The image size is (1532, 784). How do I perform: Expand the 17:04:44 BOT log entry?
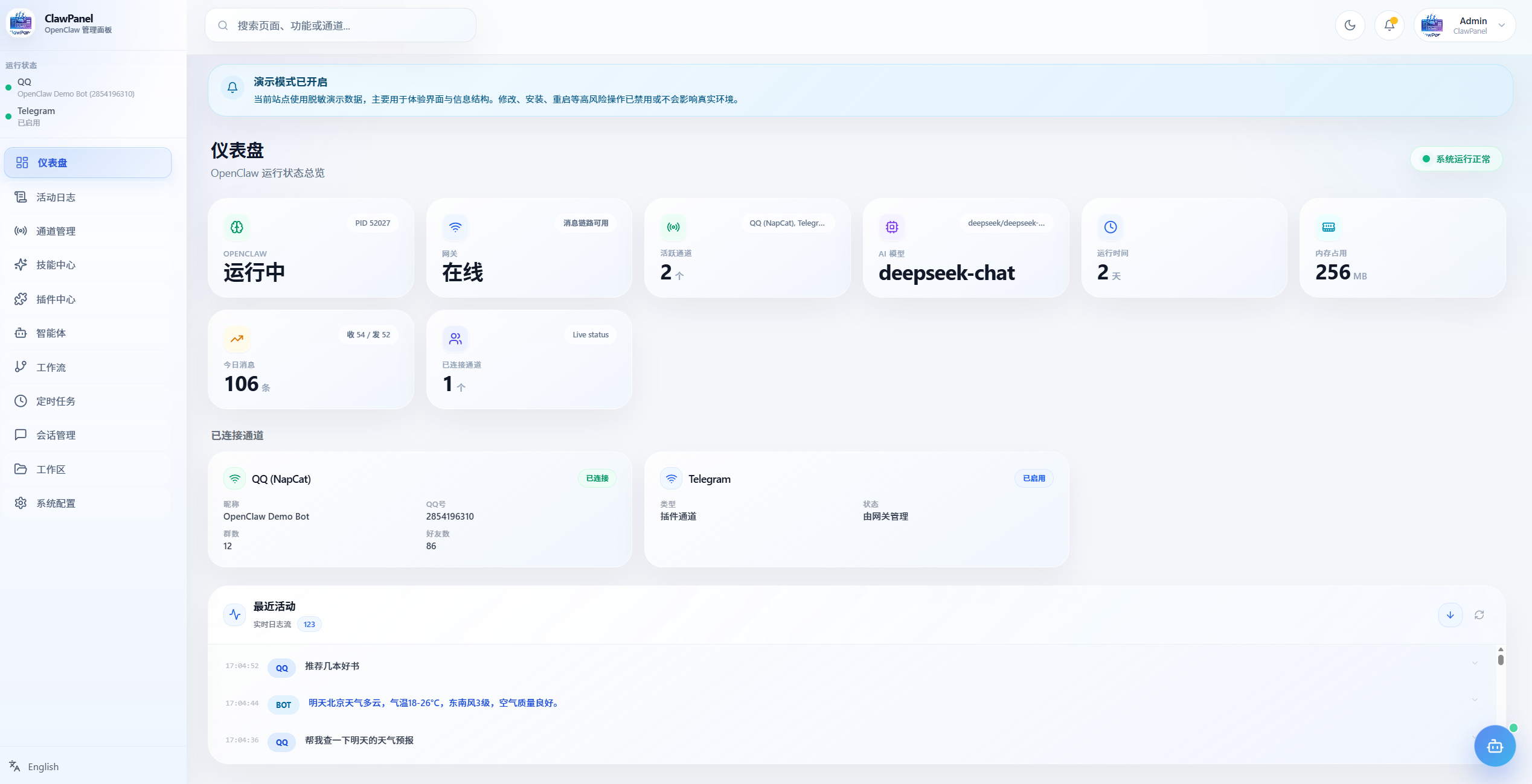(1475, 700)
